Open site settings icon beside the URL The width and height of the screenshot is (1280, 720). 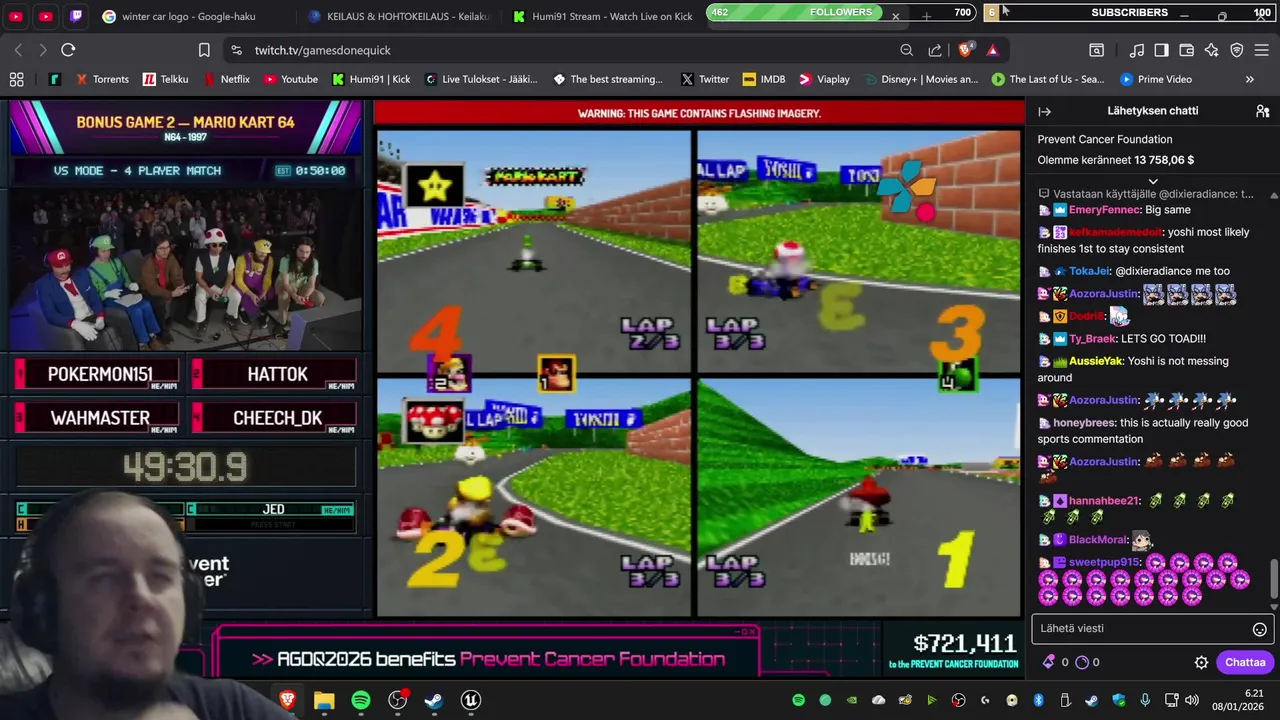[x=236, y=50]
